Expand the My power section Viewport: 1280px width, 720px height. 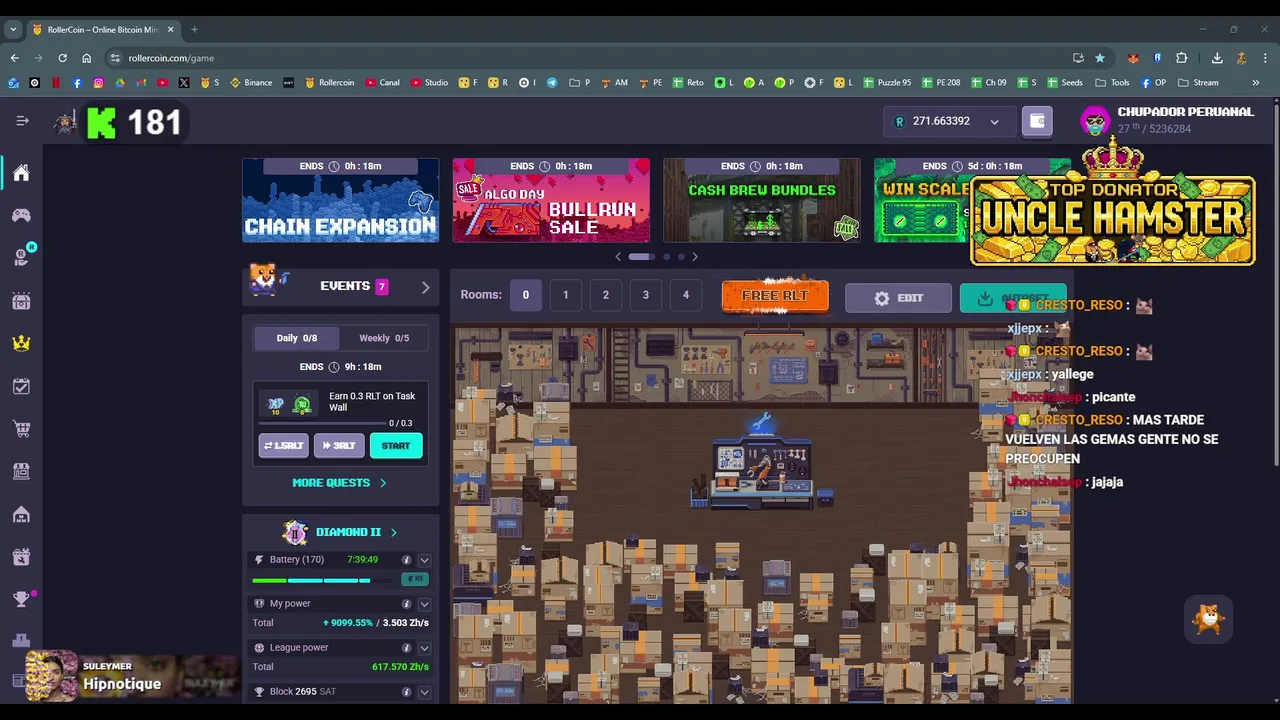pos(424,604)
